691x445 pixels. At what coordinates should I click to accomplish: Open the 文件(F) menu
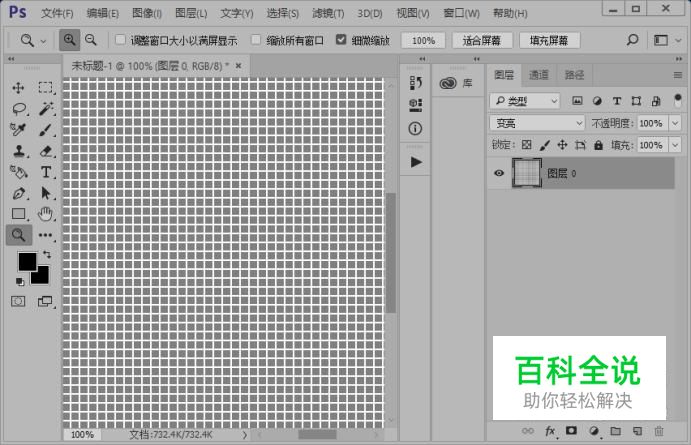tap(57, 13)
